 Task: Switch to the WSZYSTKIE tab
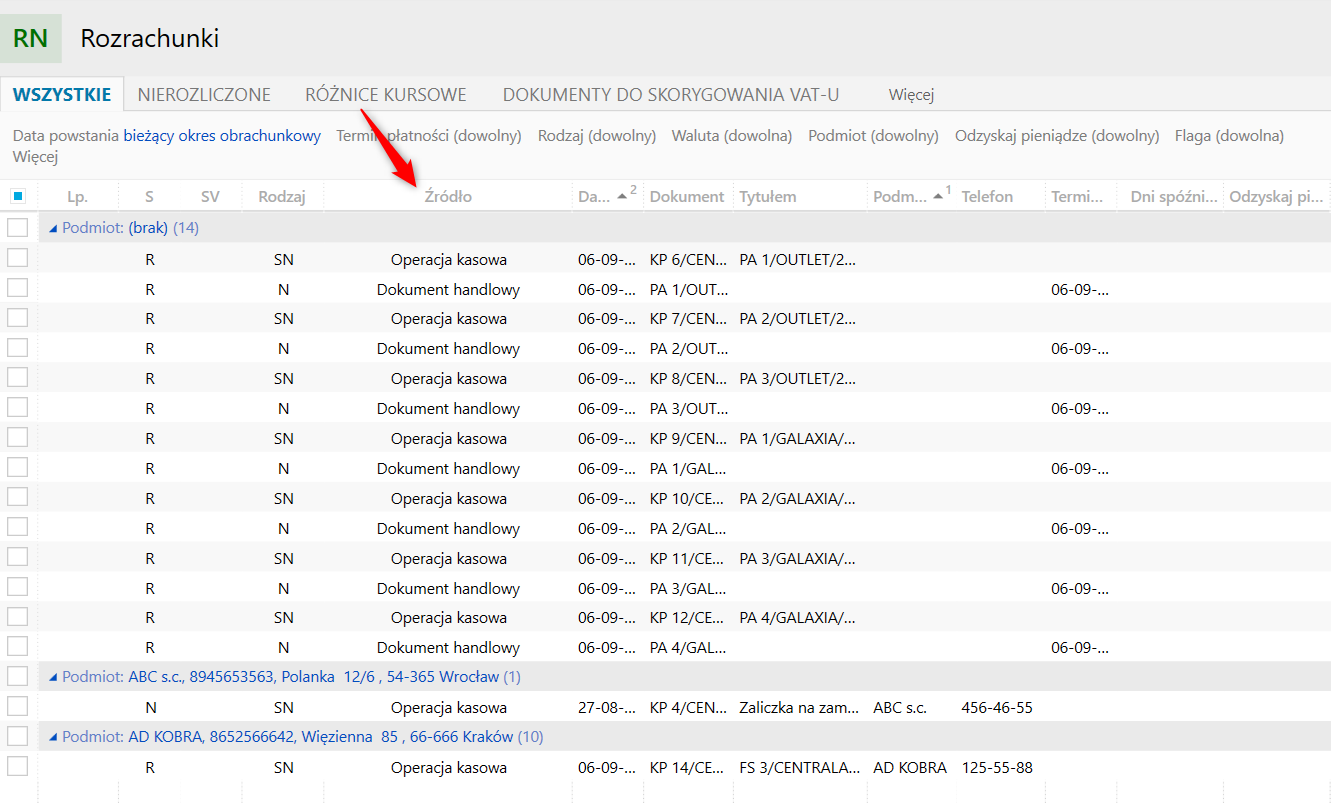tap(62, 95)
